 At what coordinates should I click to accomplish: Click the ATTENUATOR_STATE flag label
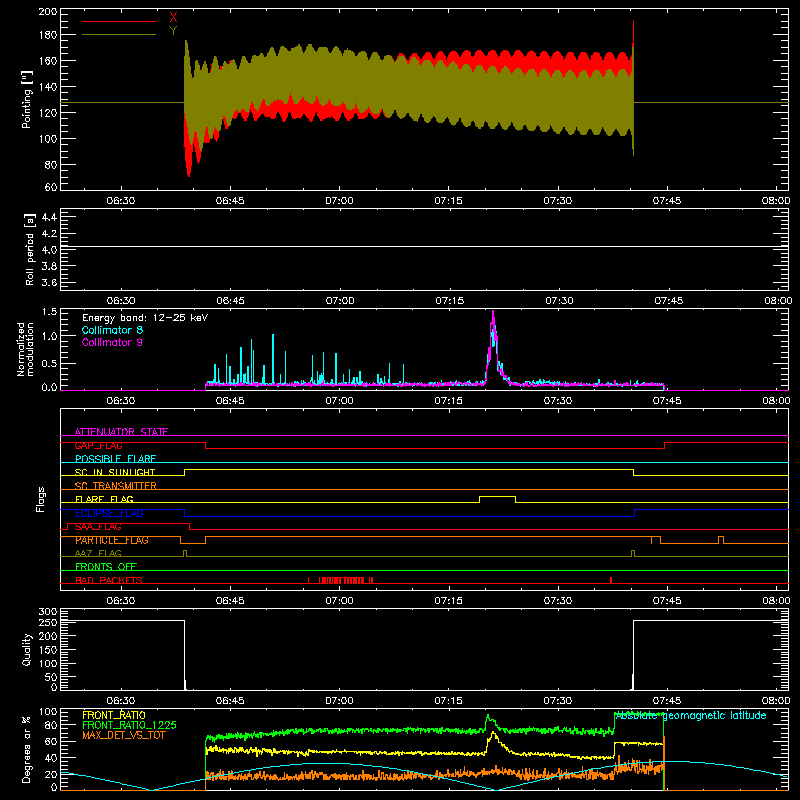click(121, 432)
